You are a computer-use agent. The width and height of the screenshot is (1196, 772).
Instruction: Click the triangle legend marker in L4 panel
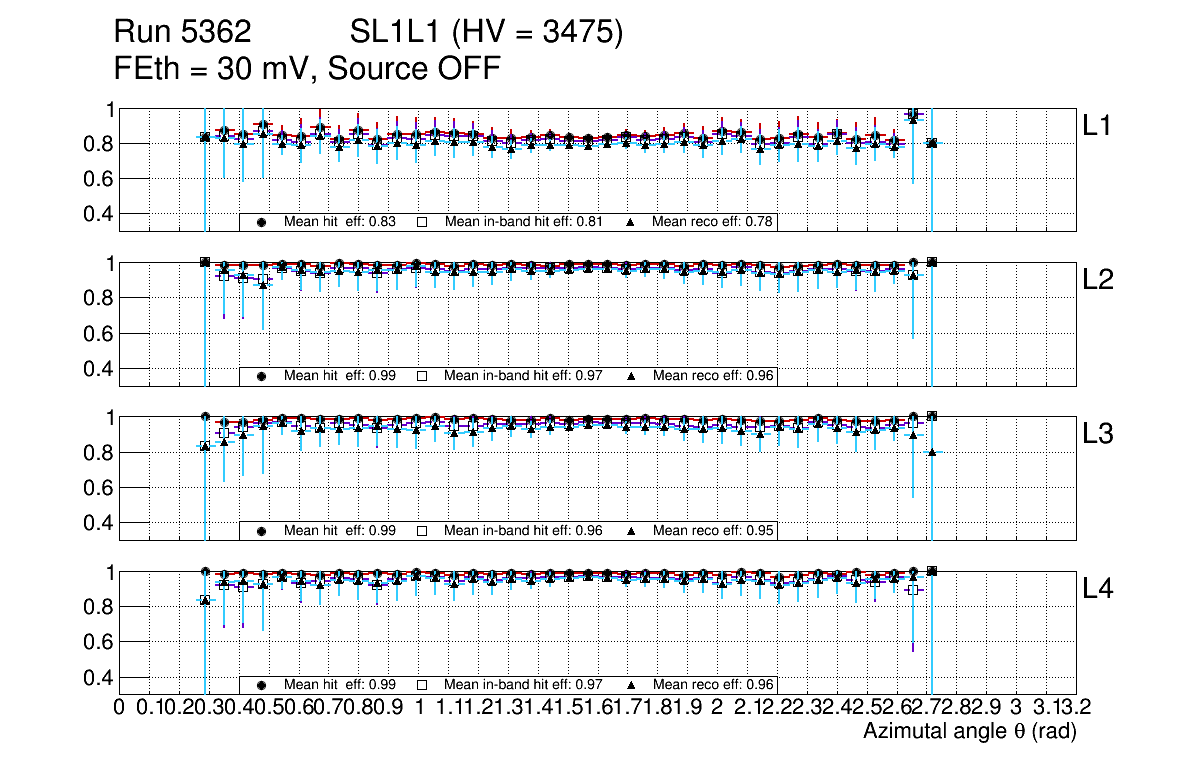pyautogui.click(x=631, y=685)
